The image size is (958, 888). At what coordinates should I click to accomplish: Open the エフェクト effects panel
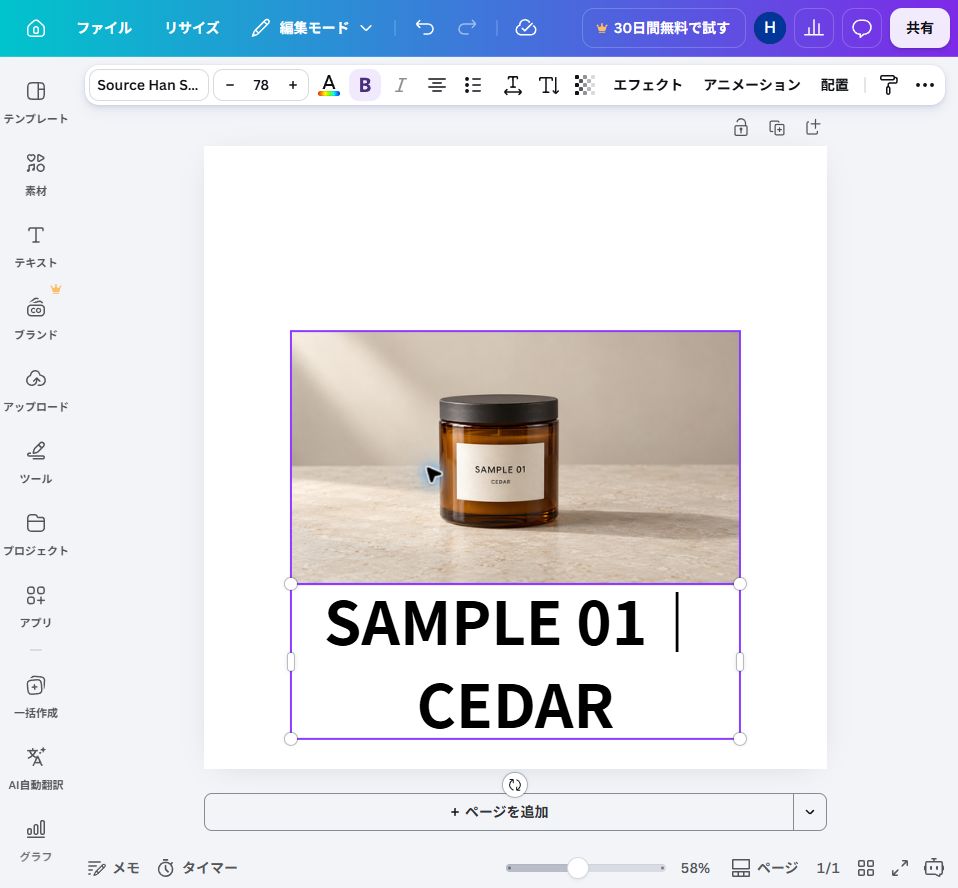click(x=648, y=85)
